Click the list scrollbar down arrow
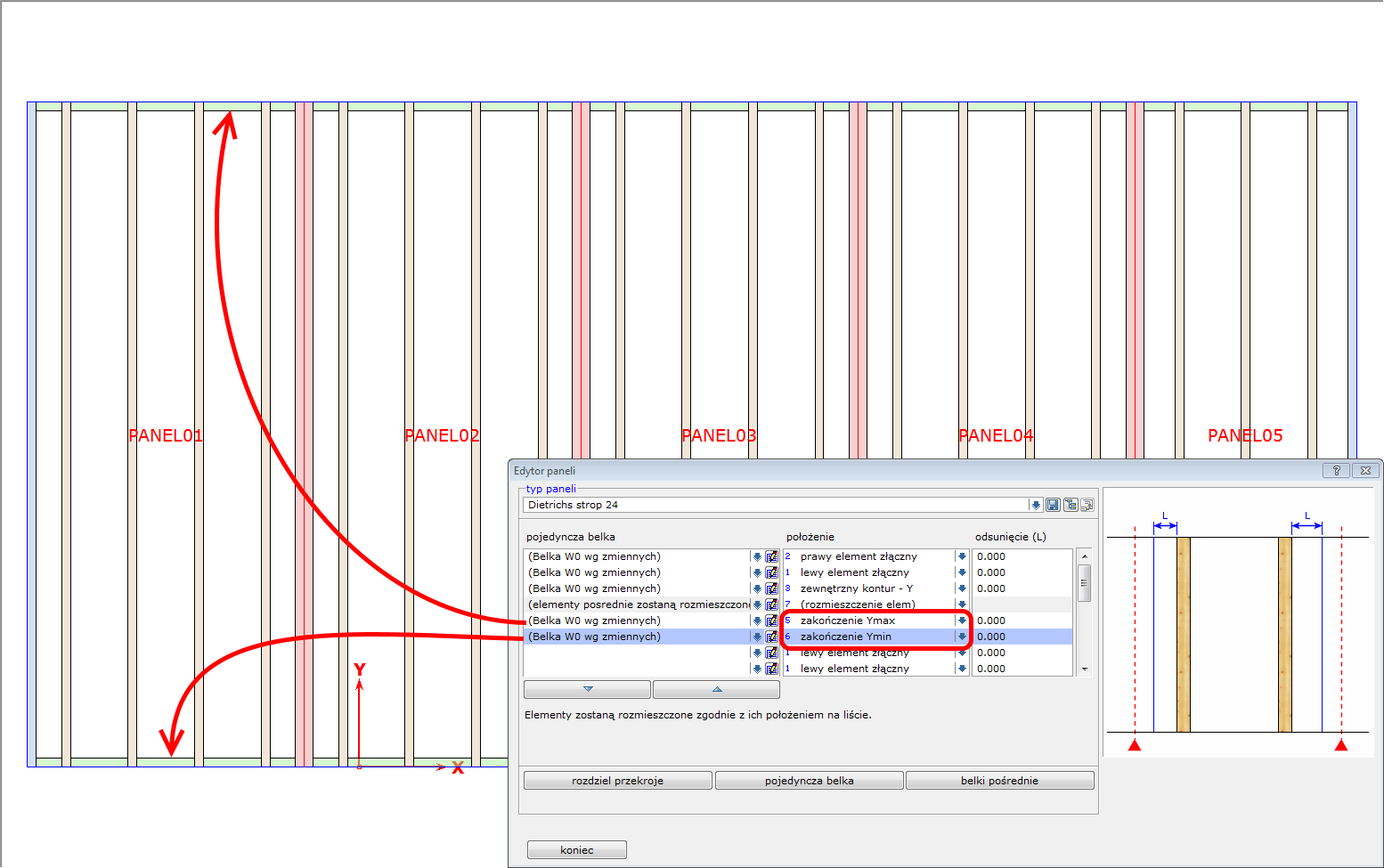This screenshot has width=1384, height=868. (x=1085, y=669)
